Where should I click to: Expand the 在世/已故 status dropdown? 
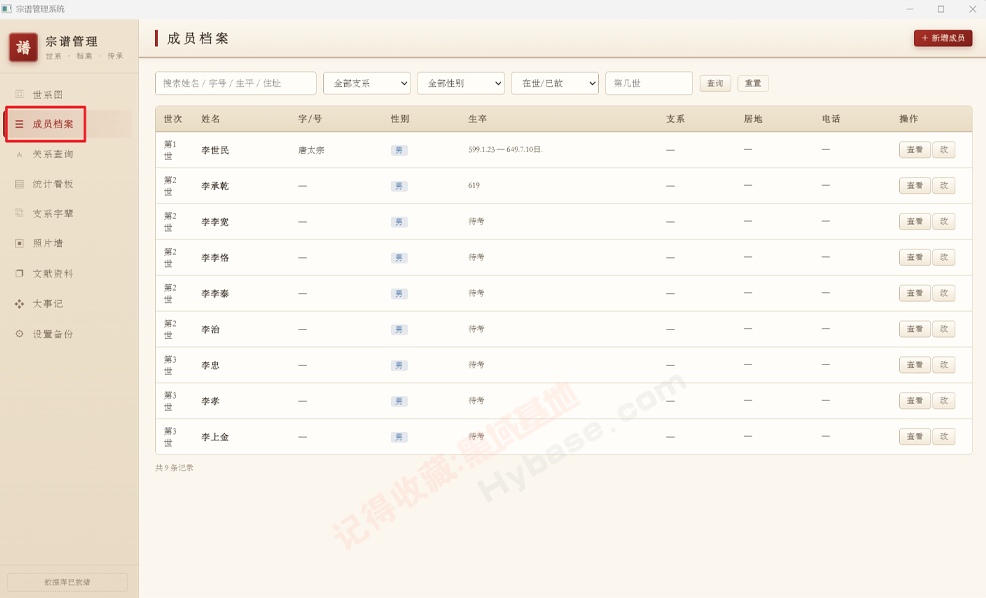coord(555,83)
